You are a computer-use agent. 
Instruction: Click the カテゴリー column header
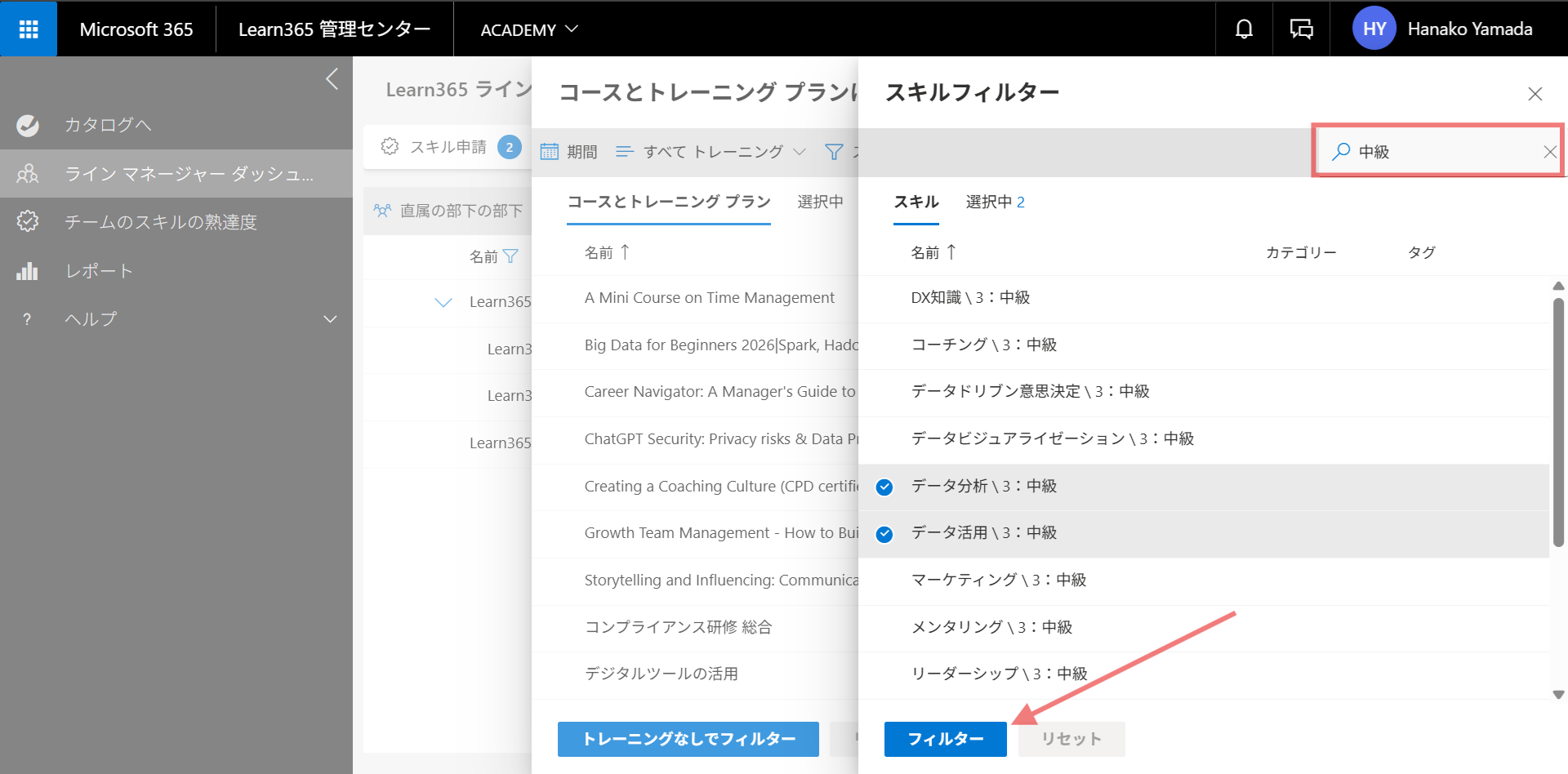click(x=1301, y=253)
